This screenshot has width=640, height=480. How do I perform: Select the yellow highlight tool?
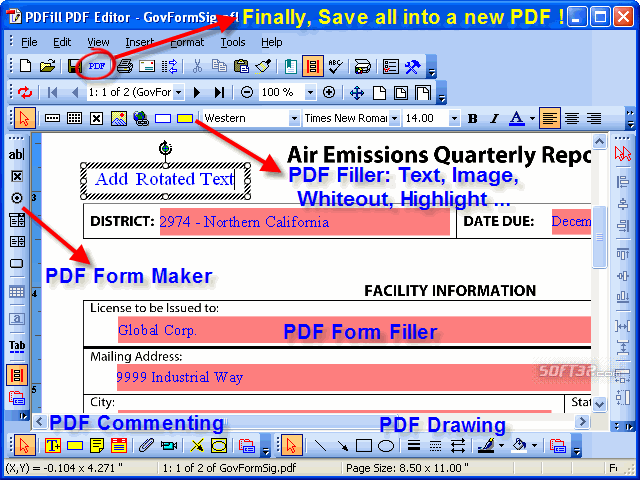[x=185, y=119]
